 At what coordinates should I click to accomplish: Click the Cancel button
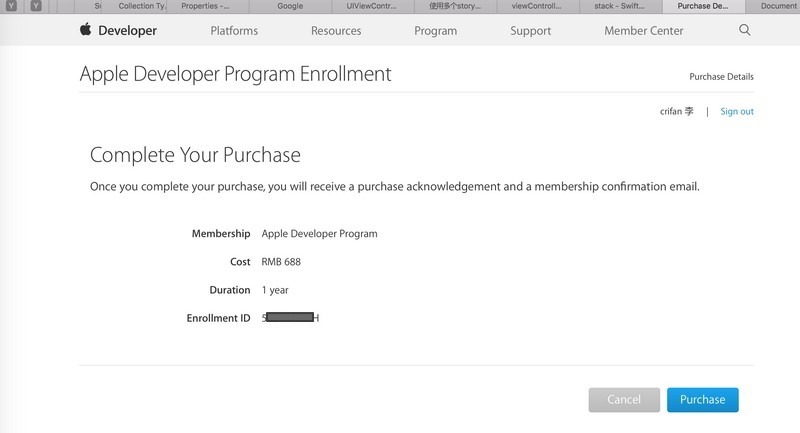(624, 399)
